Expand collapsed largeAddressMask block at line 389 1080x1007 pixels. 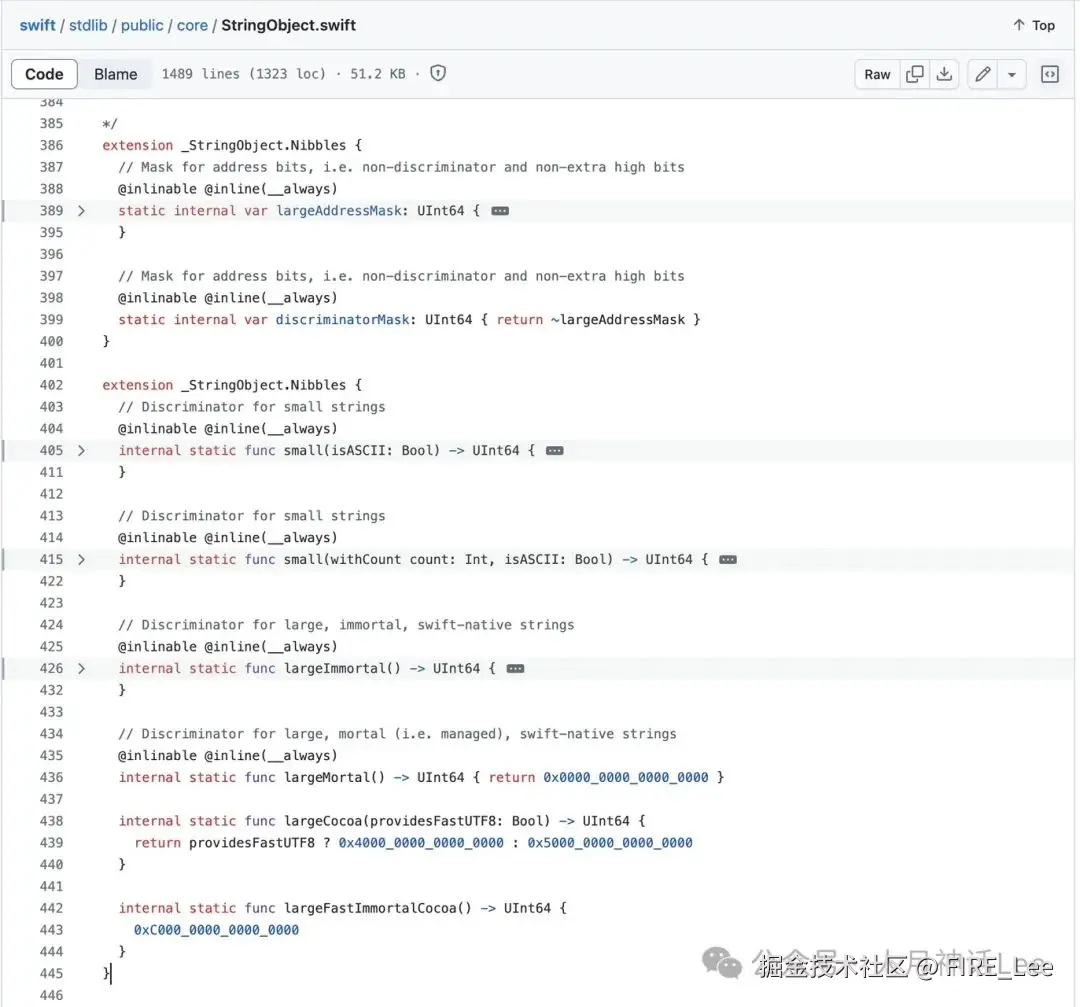81,211
